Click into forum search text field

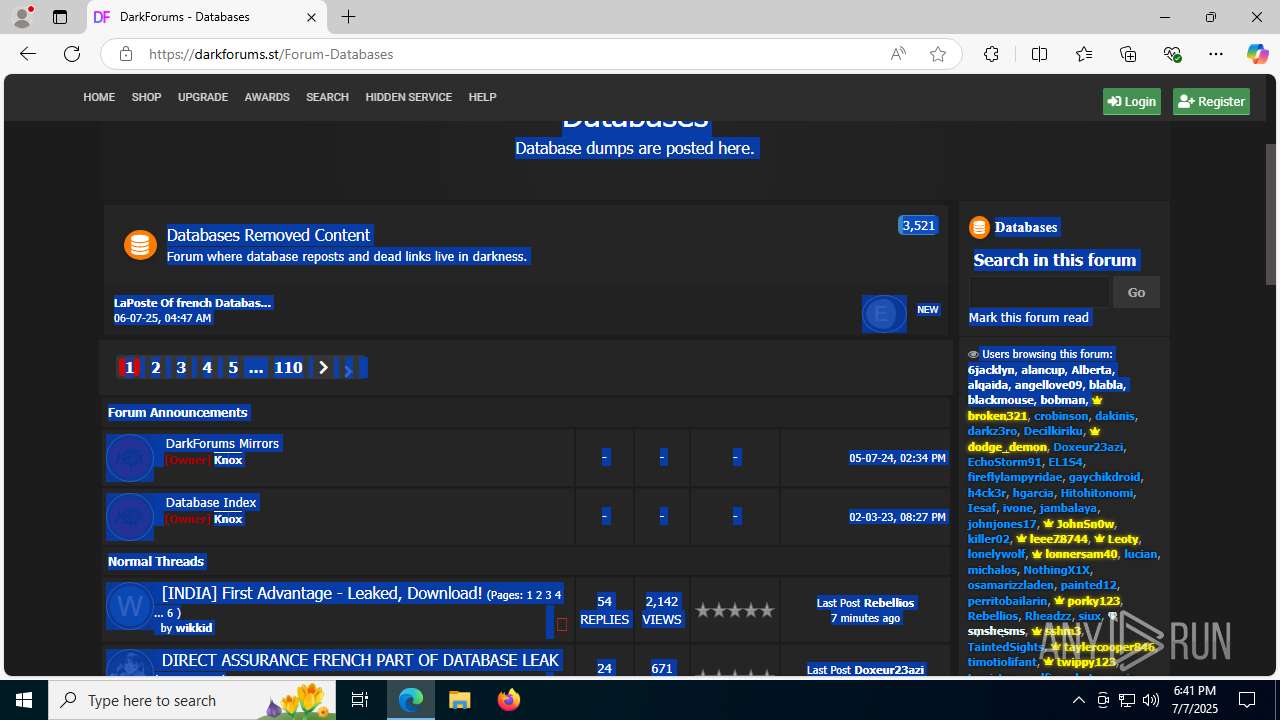pos(1039,292)
